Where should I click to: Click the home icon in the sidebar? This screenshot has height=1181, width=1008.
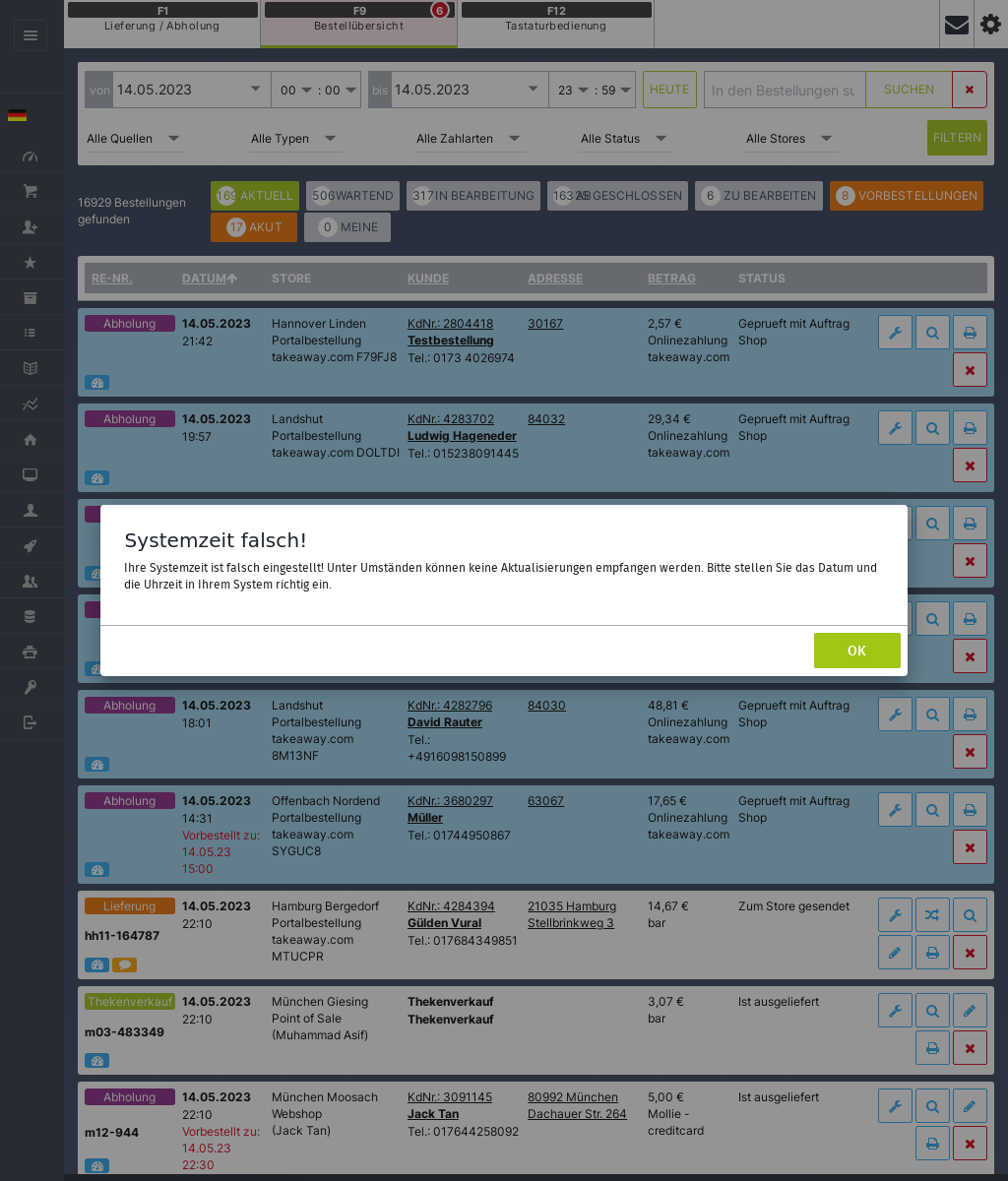pos(31,440)
